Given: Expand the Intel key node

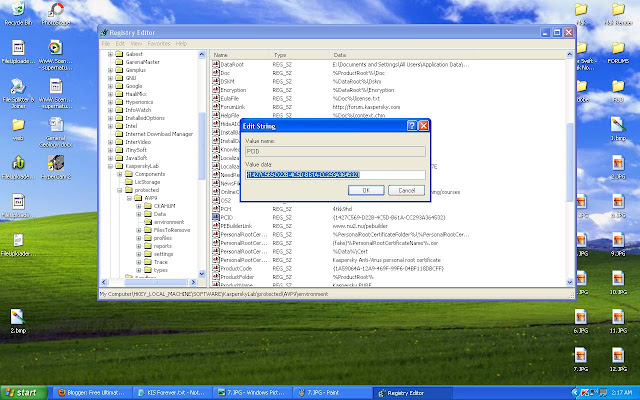Looking at the screenshot, I should pyautogui.click(x=110, y=126).
